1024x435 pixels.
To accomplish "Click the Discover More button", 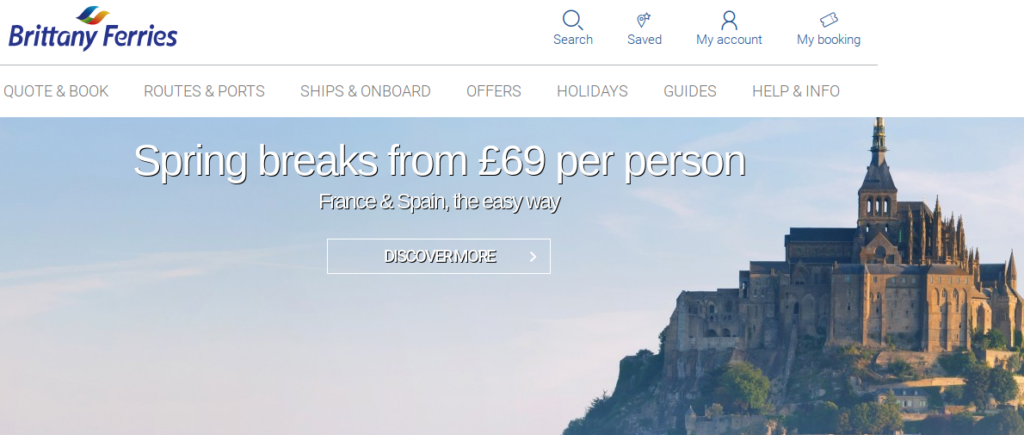I will [x=439, y=256].
